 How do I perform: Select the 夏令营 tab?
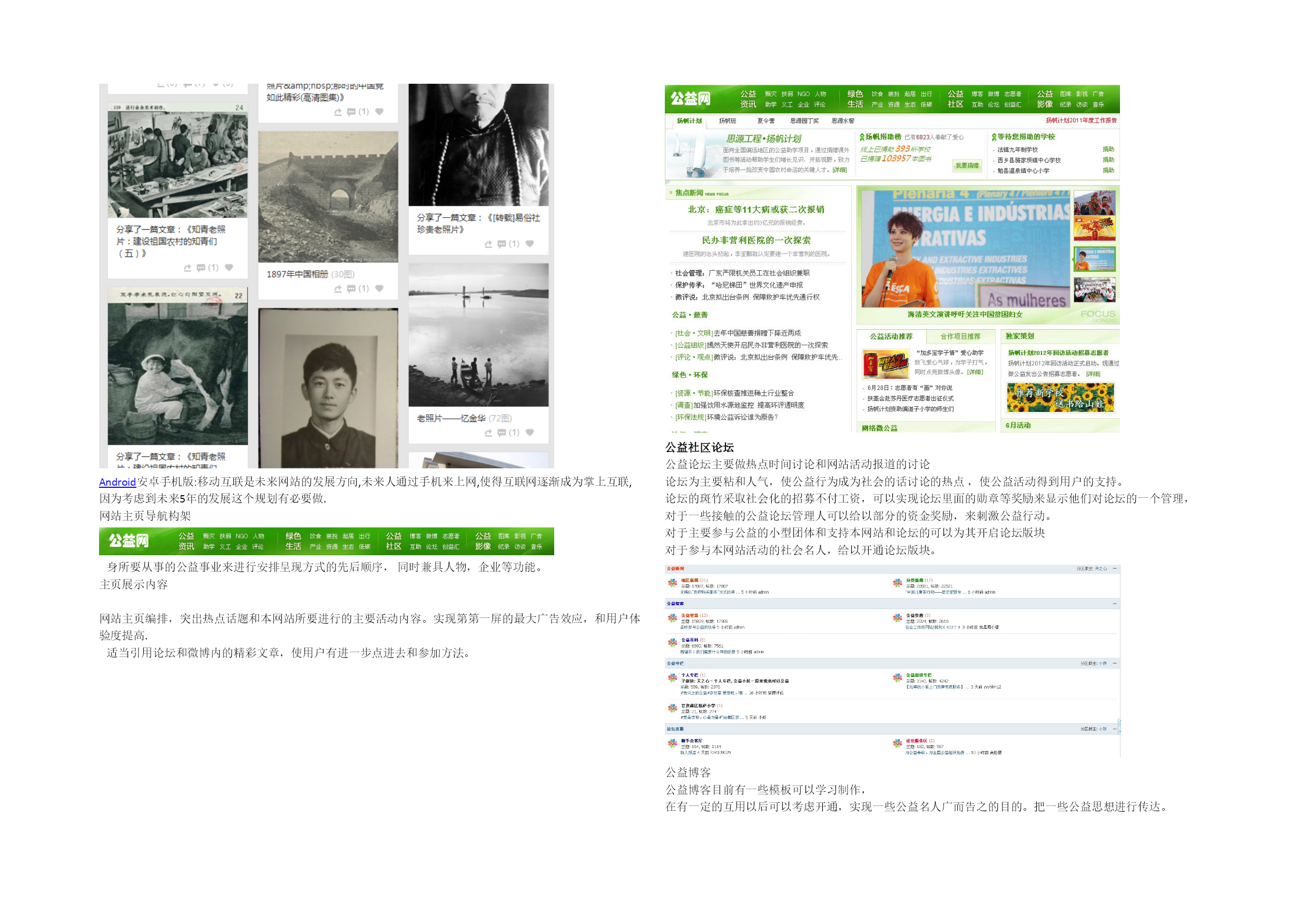765,121
